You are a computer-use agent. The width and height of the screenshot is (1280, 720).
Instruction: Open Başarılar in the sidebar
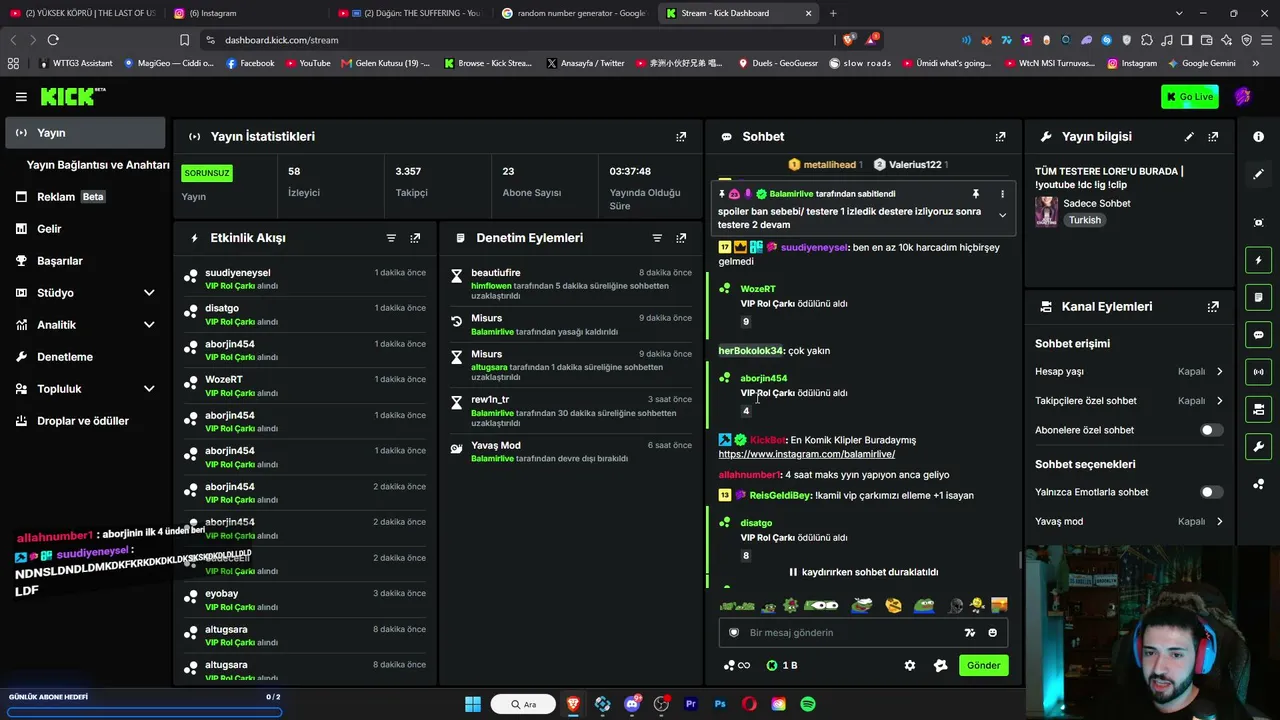point(85,261)
